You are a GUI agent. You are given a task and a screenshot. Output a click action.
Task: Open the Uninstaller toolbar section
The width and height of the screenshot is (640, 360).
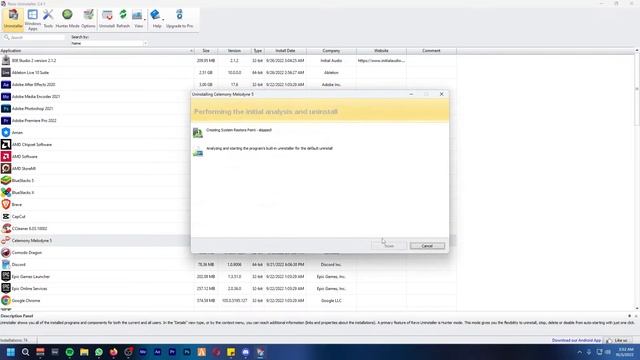coord(13,19)
